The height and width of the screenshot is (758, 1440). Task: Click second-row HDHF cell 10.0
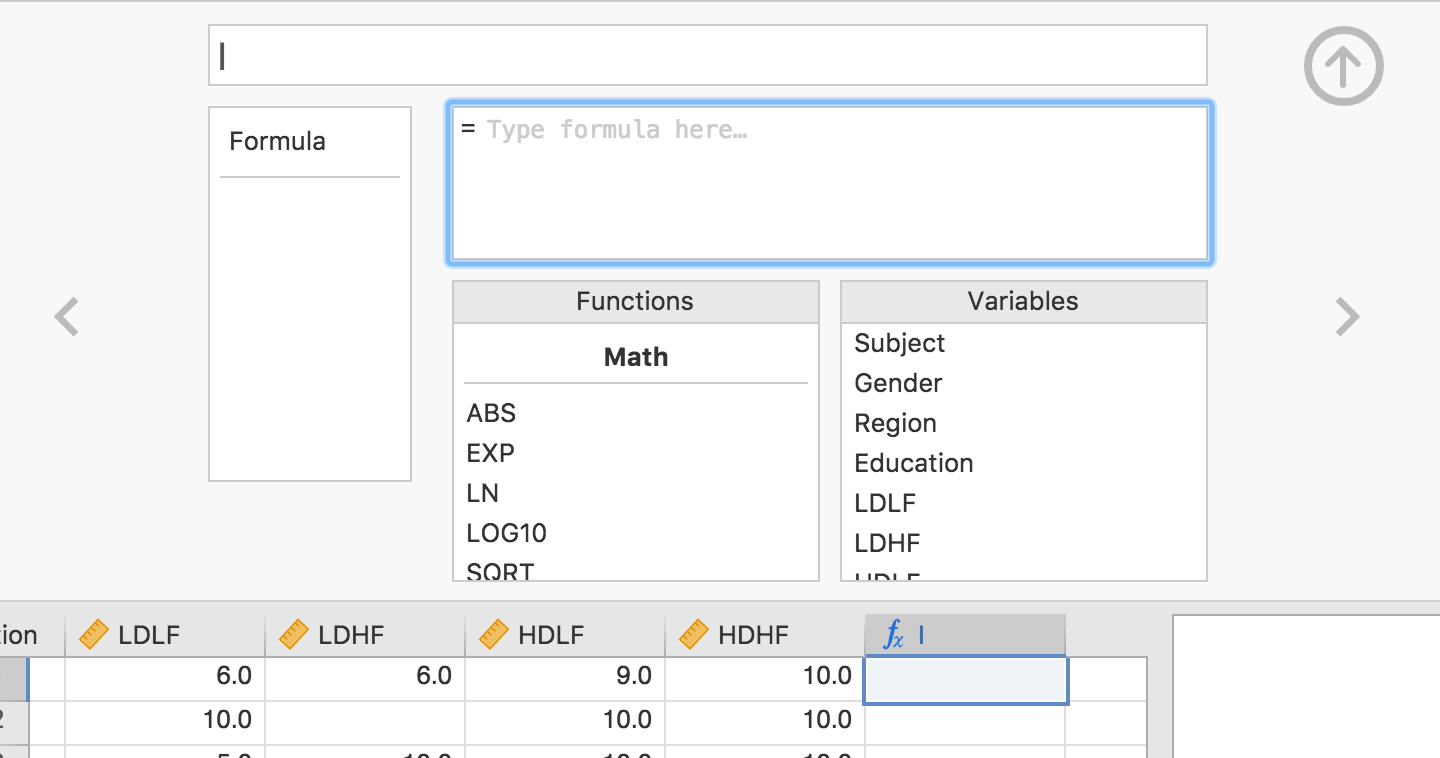click(765, 722)
